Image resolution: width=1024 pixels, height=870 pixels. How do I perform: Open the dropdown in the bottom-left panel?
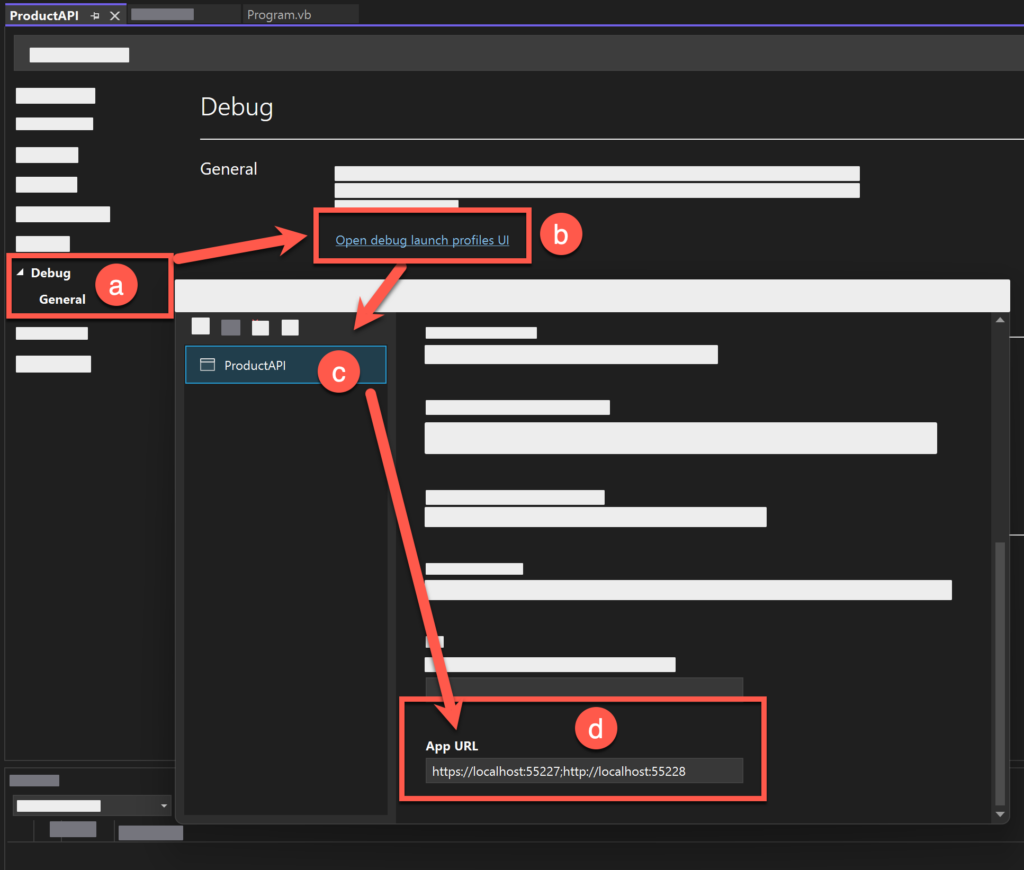click(x=162, y=805)
